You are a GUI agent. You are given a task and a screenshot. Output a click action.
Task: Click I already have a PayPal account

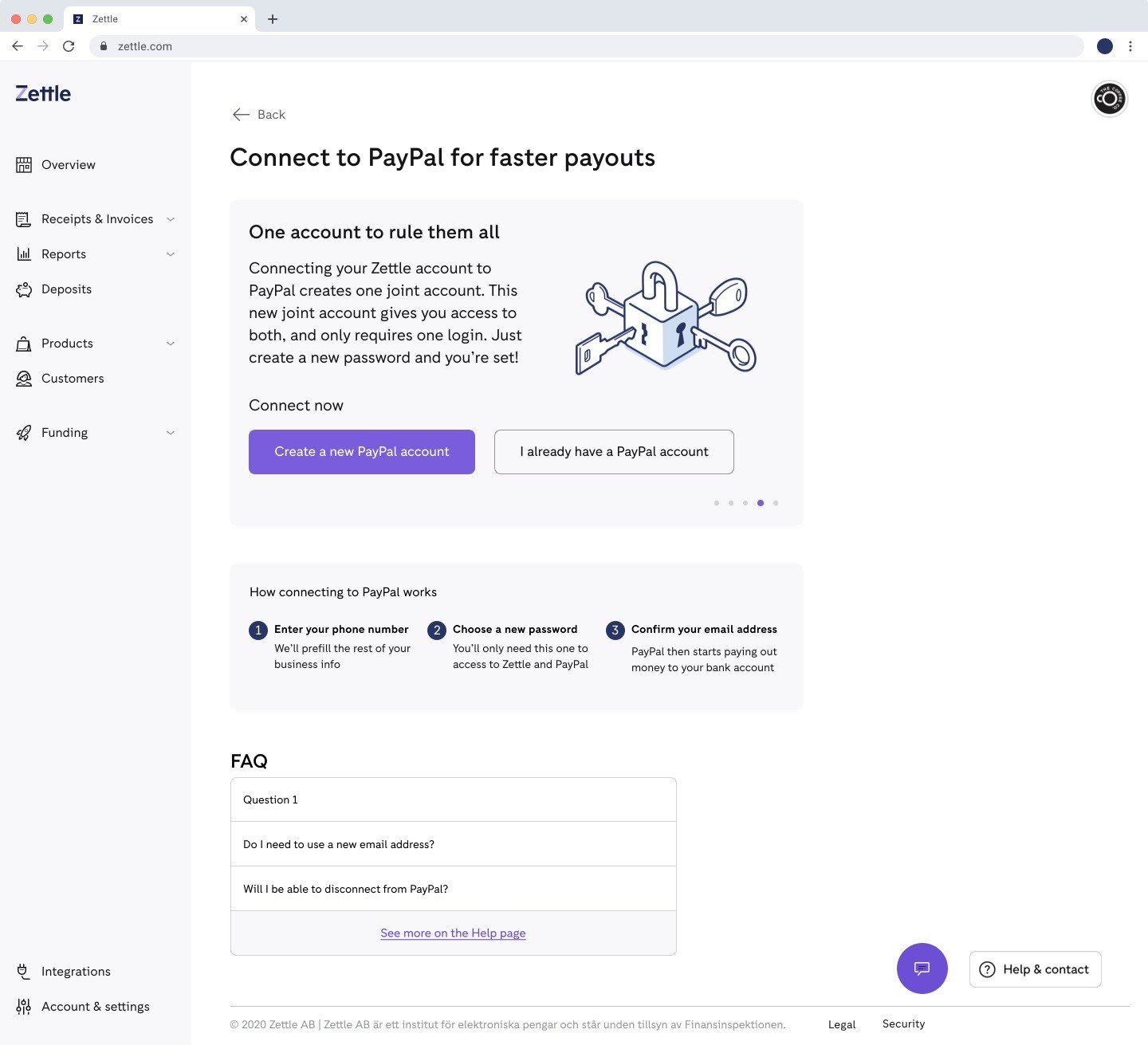click(614, 452)
